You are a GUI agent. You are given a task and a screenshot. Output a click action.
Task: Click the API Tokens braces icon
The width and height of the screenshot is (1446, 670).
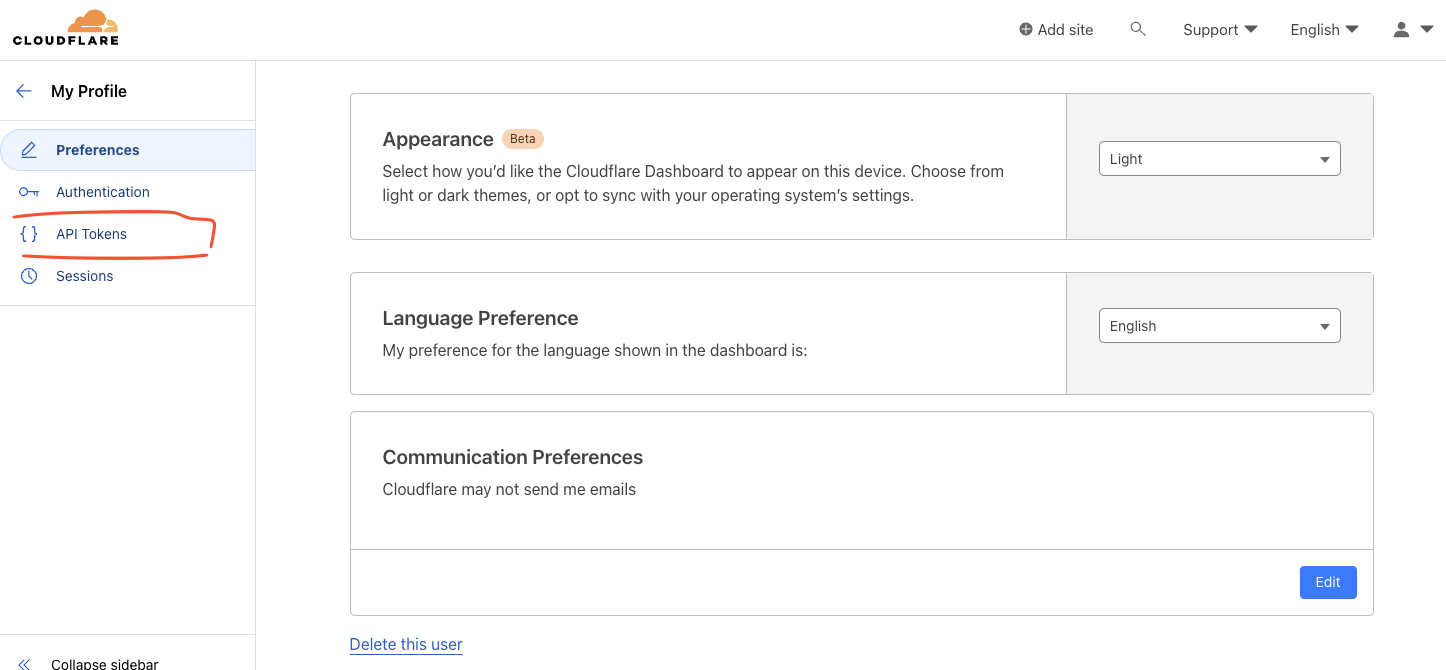[x=29, y=234]
